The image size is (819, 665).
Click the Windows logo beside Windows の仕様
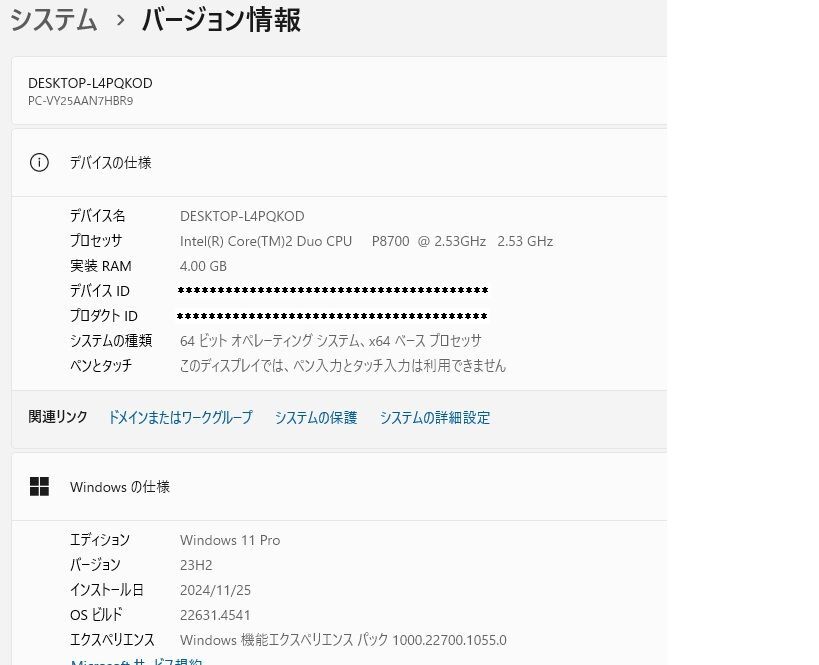click(39, 486)
